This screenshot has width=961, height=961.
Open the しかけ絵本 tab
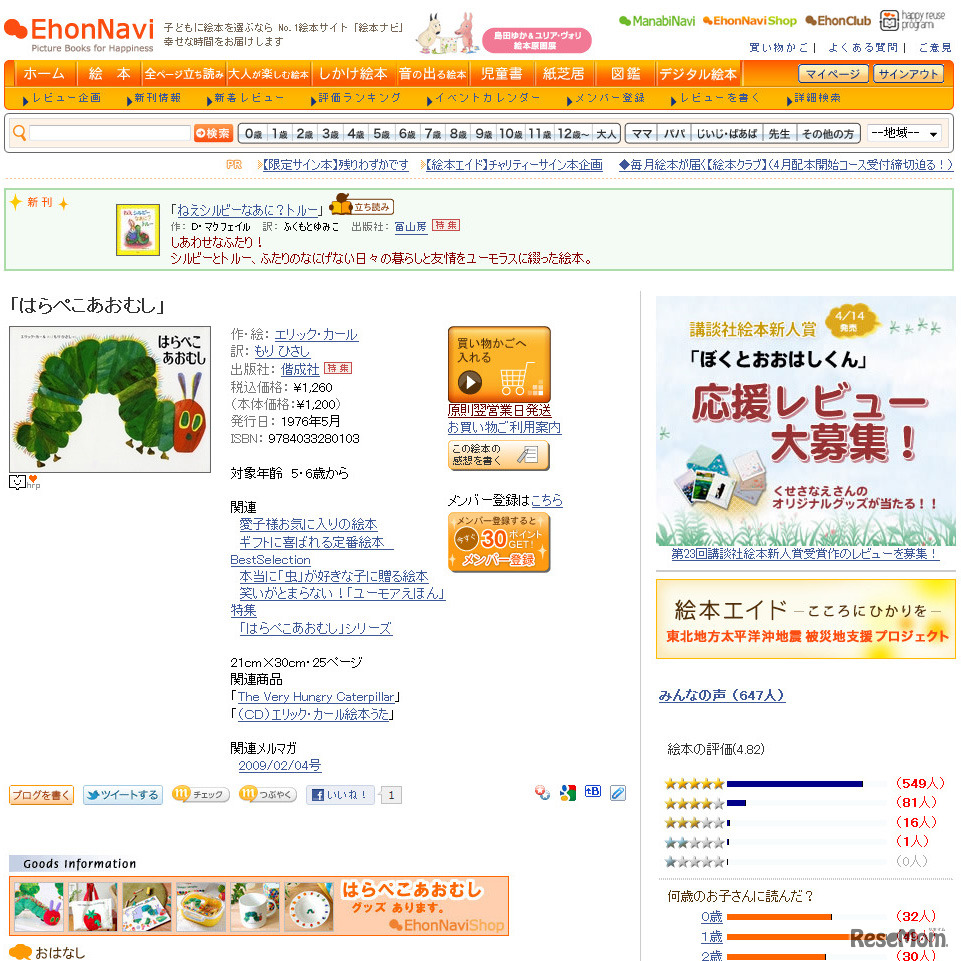(353, 74)
